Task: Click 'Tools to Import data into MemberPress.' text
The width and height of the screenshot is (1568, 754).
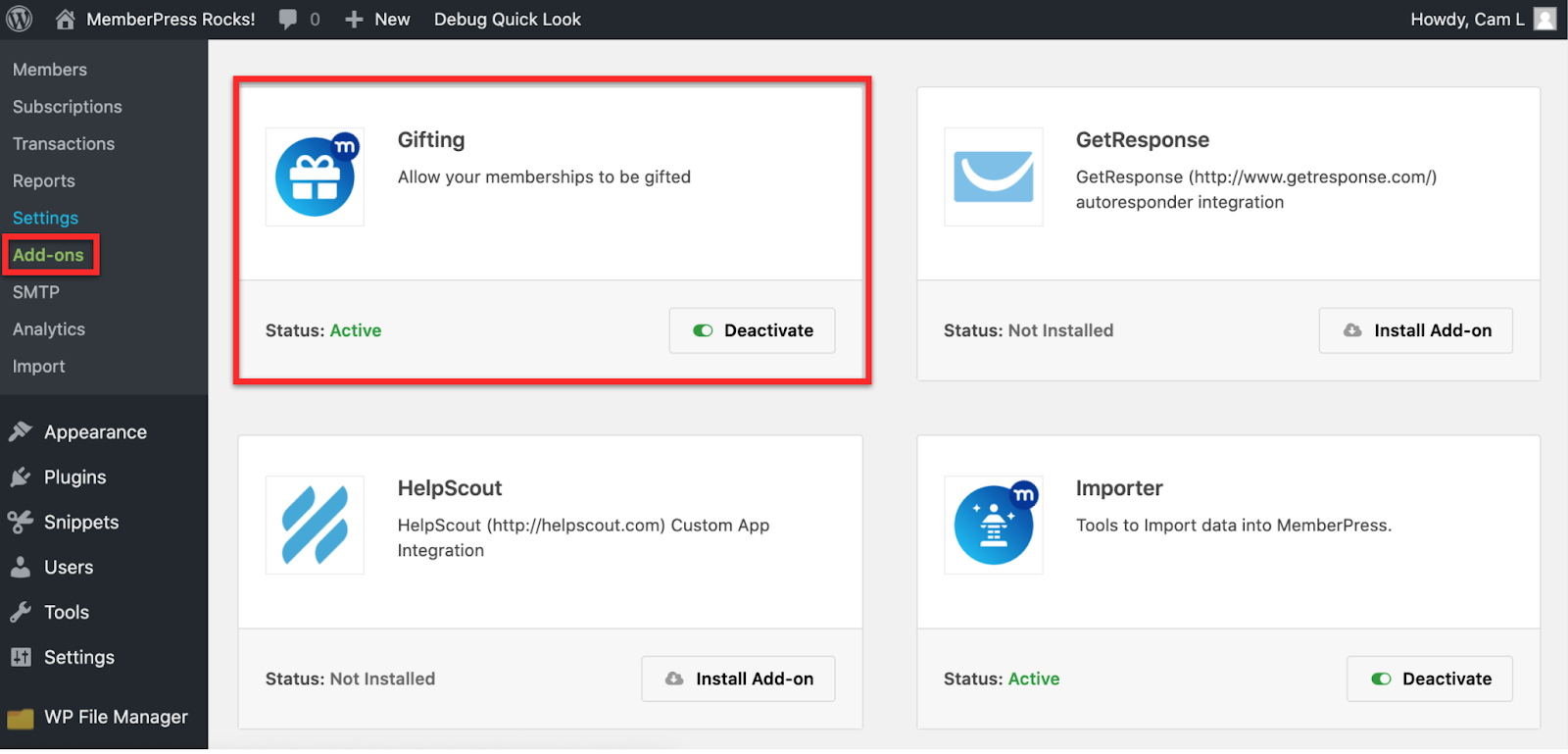Action: pyautogui.click(x=1234, y=526)
